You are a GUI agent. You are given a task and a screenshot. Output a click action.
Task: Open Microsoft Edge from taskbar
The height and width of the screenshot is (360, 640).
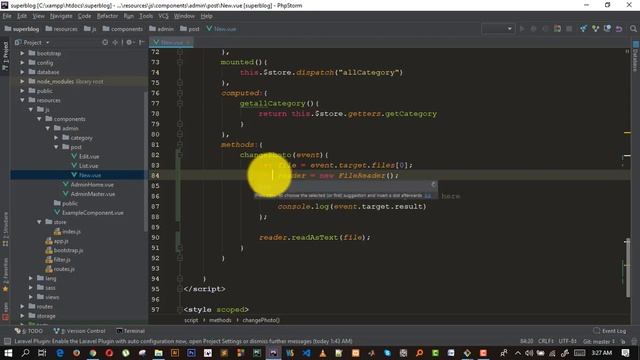coord(60,353)
